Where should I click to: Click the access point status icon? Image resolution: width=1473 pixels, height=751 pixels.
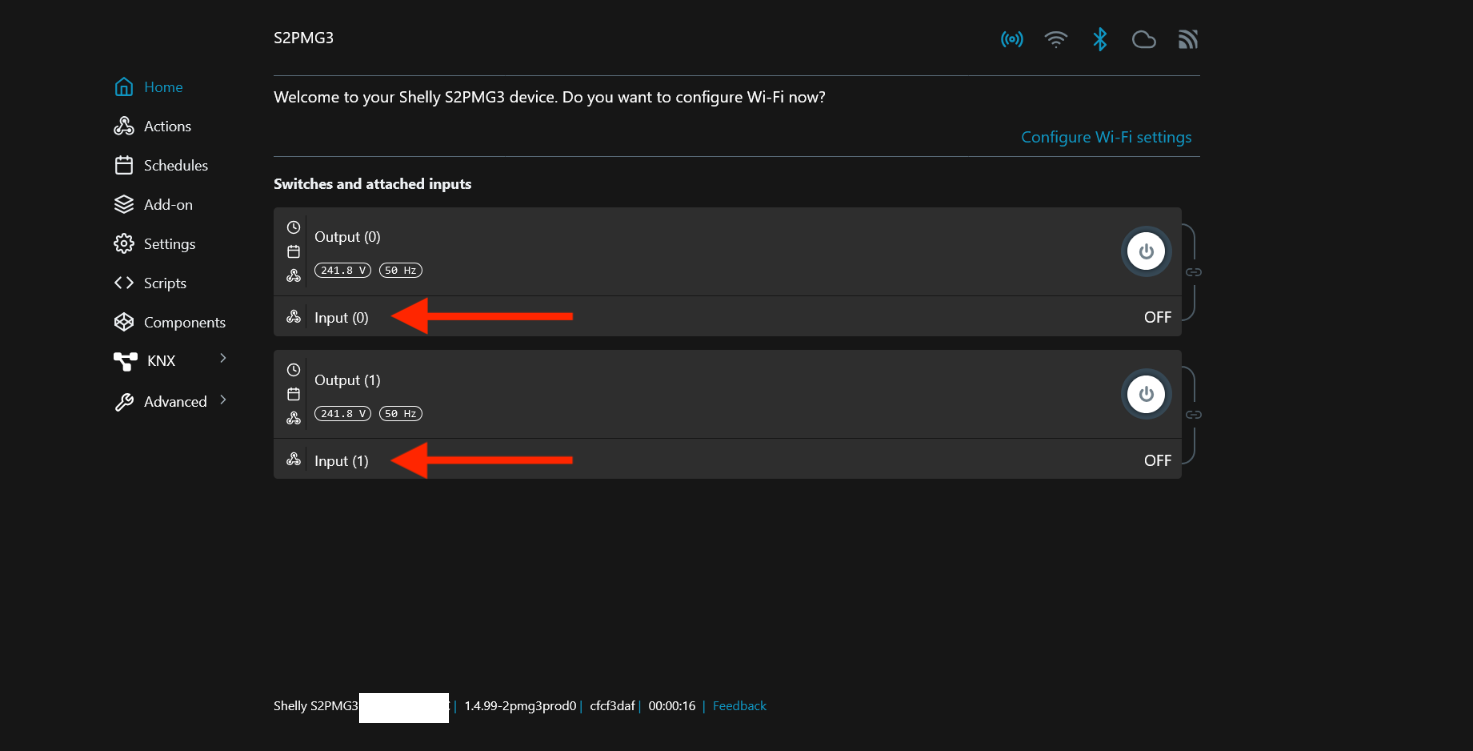click(x=1012, y=39)
